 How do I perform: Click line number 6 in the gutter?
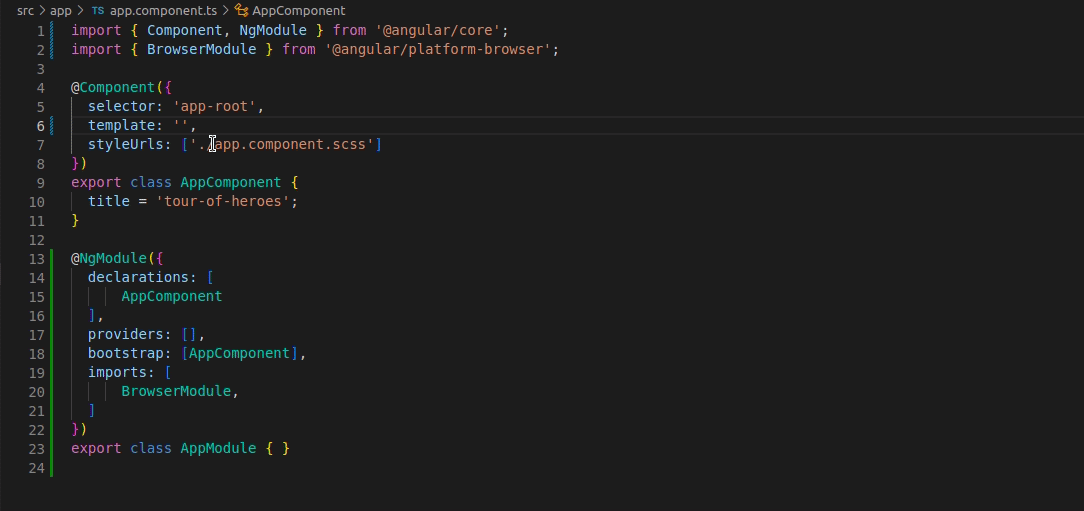(41, 126)
